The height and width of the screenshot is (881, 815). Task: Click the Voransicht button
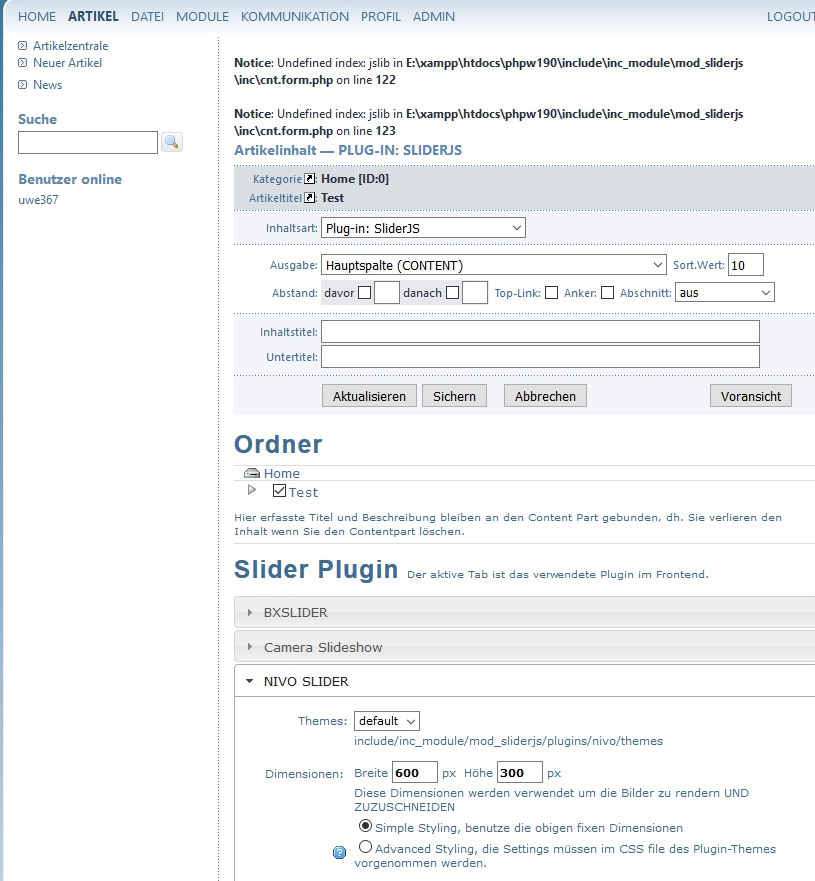750,396
